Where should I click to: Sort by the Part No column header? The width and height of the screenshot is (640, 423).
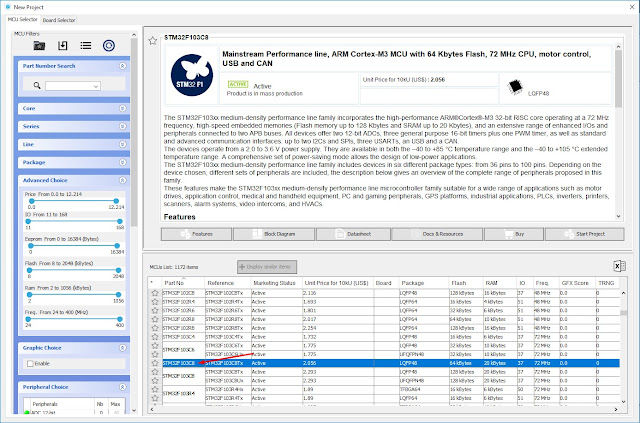[x=183, y=283]
